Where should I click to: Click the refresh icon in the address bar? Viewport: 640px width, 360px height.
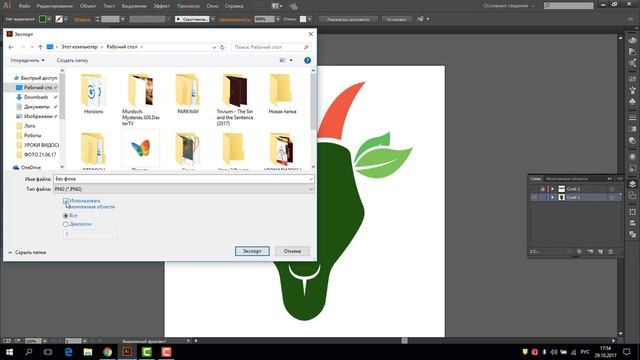click(222, 47)
